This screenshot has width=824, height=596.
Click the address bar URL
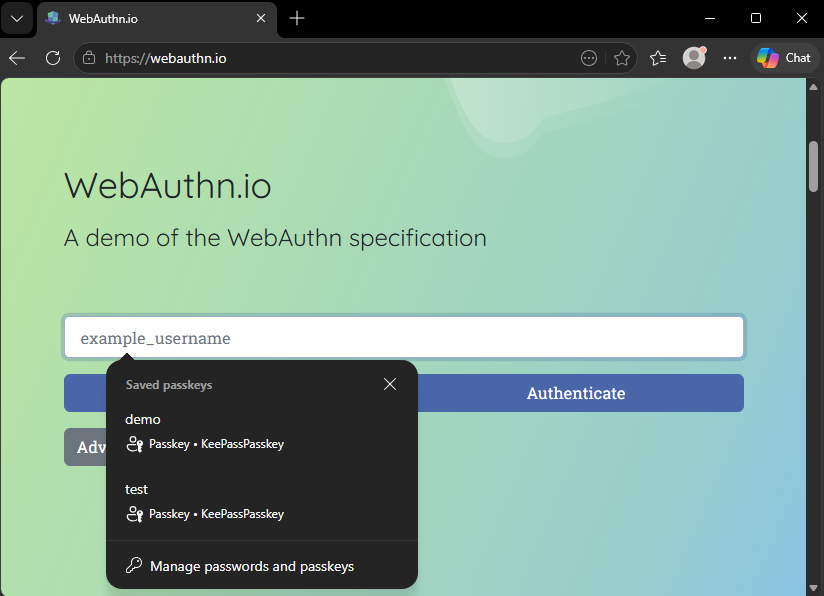pyautogui.click(x=166, y=58)
